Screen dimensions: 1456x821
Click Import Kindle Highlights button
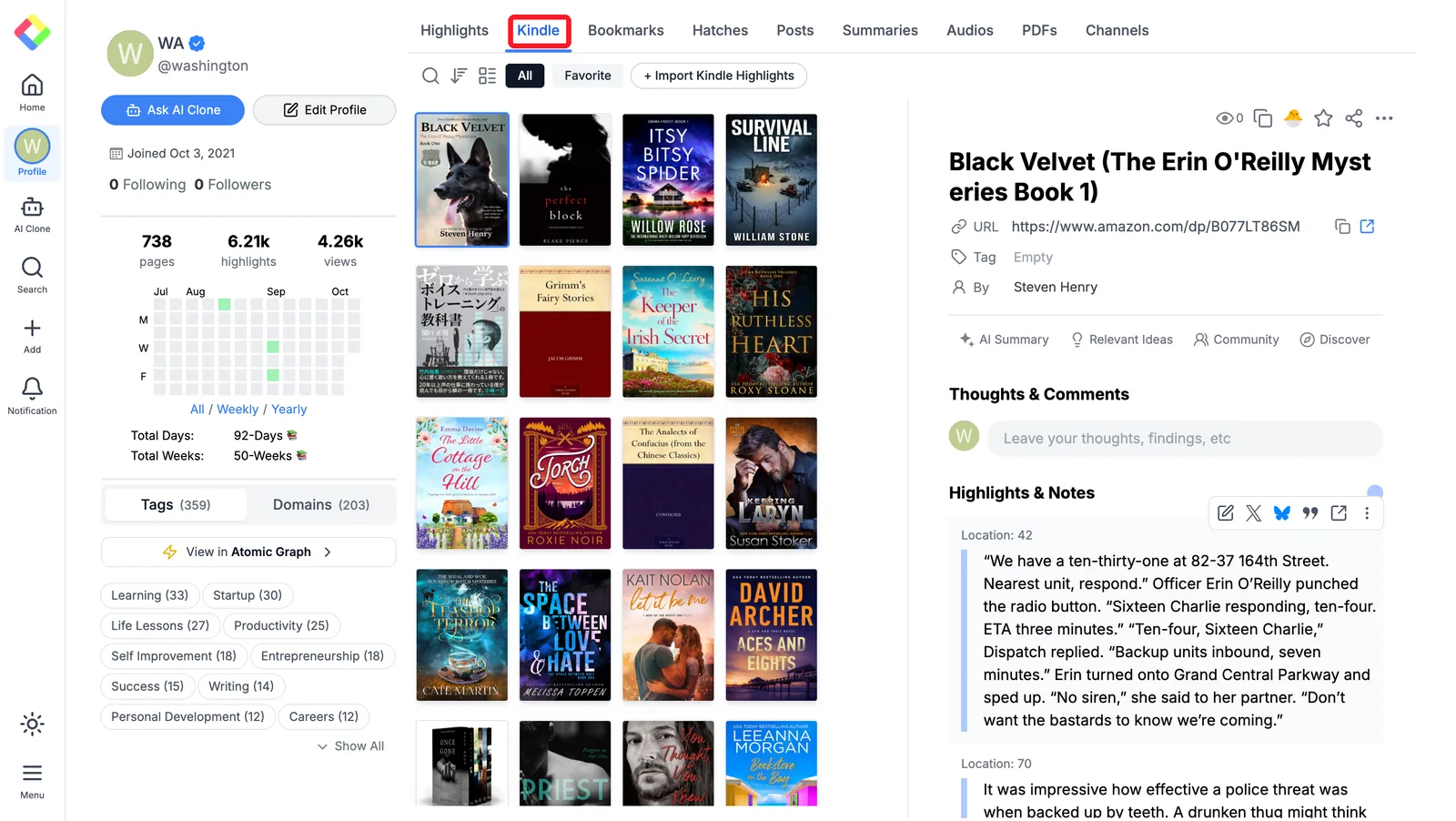pos(719,76)
